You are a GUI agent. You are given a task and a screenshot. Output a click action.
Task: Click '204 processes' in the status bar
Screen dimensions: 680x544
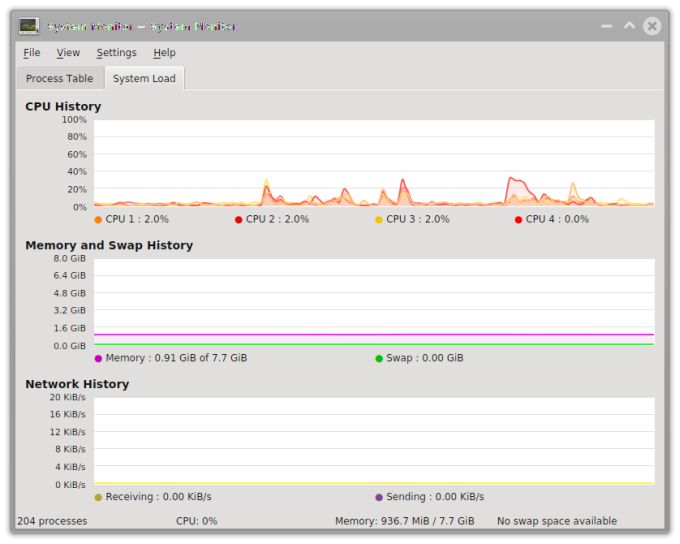[52, 521]
